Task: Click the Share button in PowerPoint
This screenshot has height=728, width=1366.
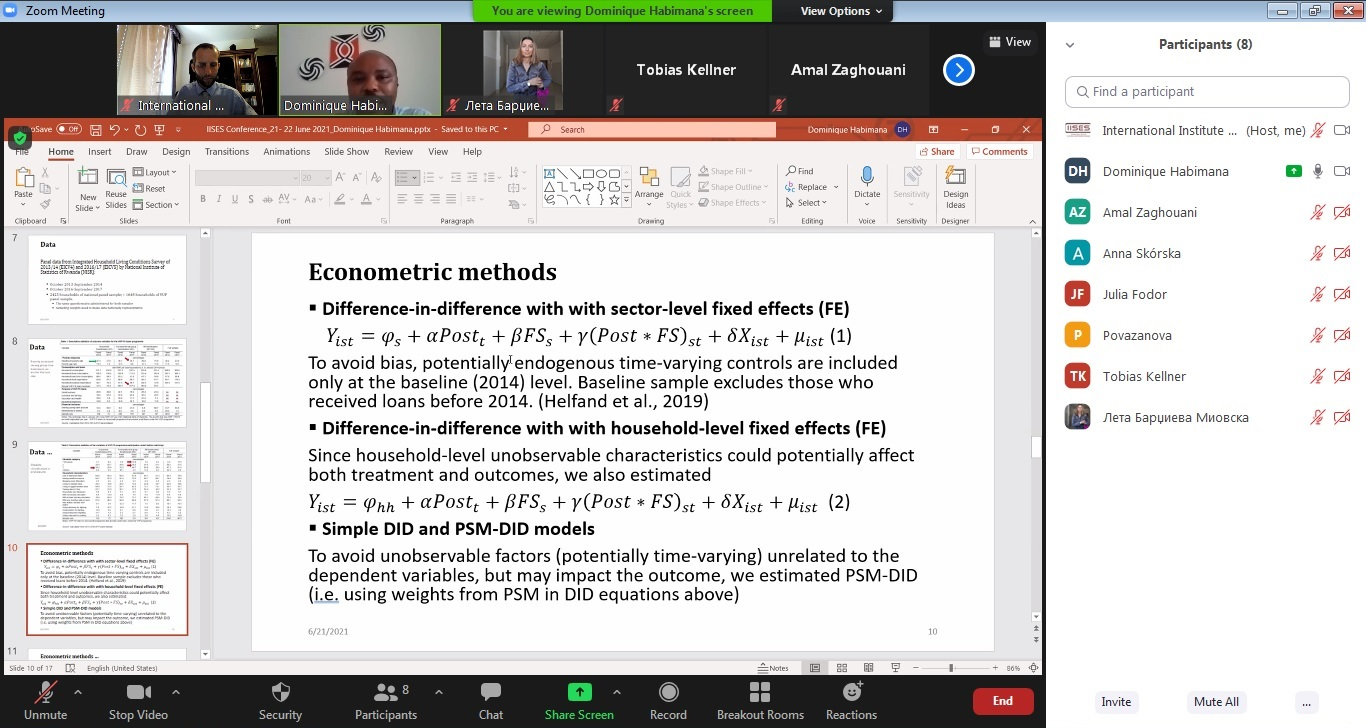Action: tap(936, 152)
